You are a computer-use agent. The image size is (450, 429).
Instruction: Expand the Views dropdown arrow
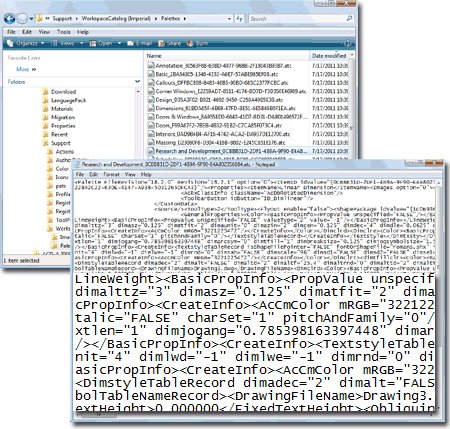click(x=81, y=43)
